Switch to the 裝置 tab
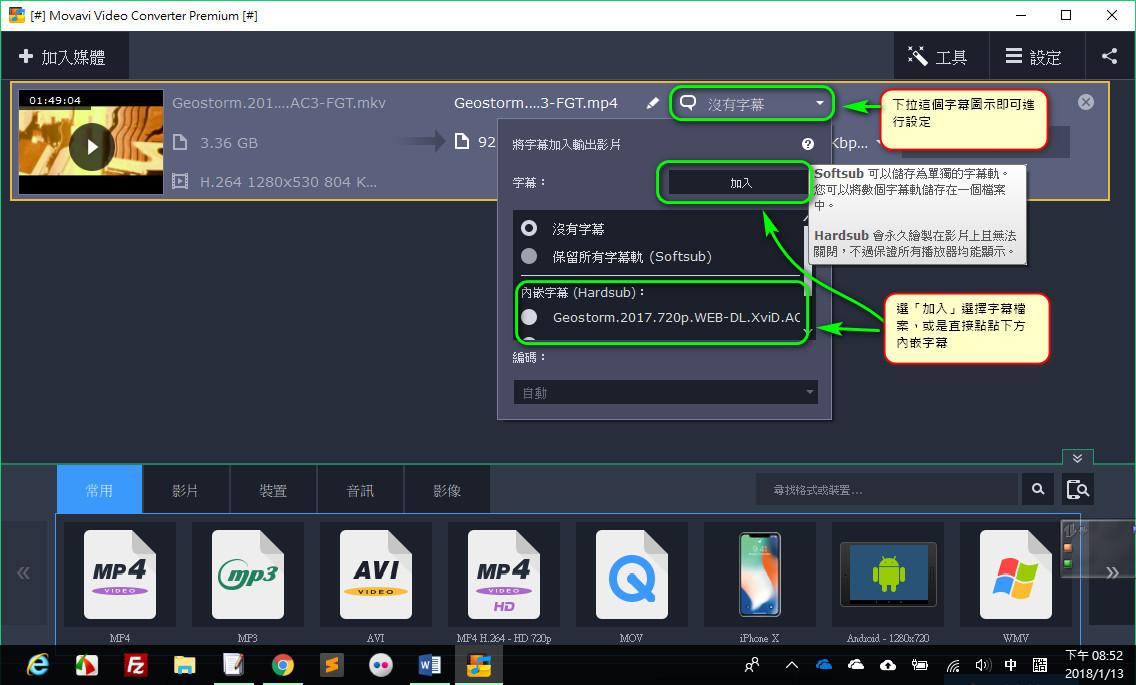1136x685 pixels. coord(273,490)
